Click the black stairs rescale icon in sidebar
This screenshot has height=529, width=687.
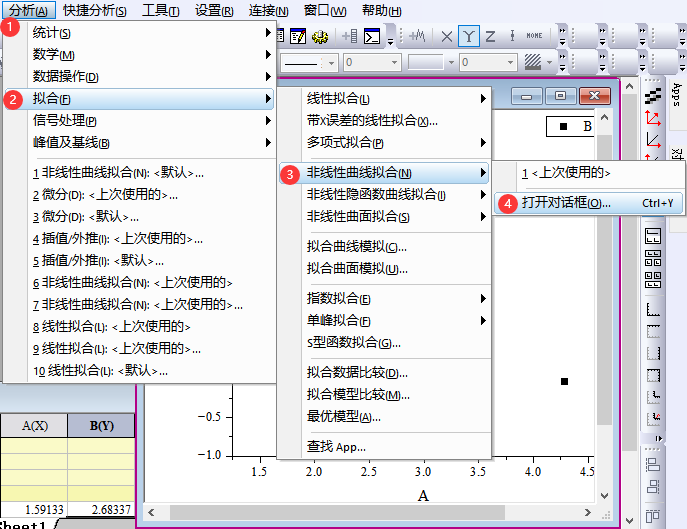coord(653,96)
